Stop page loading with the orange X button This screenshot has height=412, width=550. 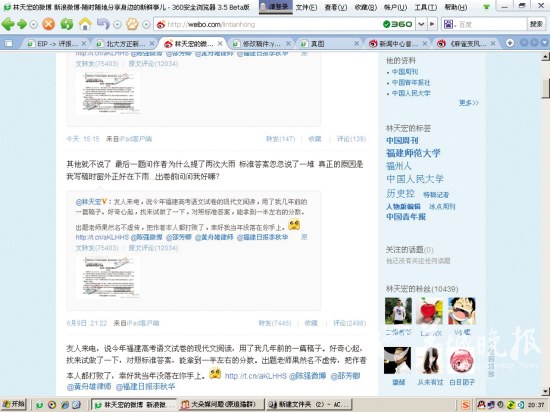click(48, 24)
